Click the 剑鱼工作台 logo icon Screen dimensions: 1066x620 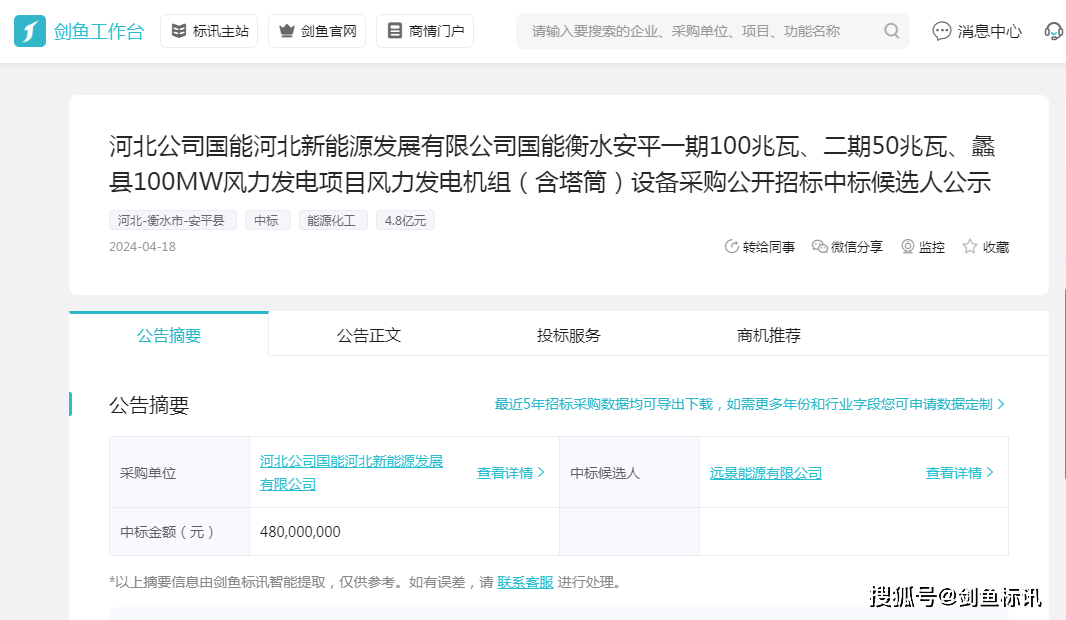(30, 31)
